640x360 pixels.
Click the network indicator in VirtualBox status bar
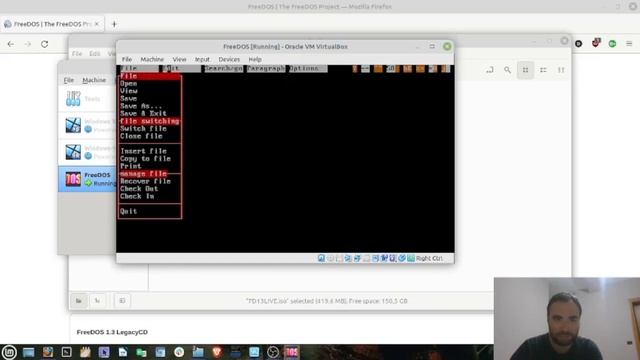pyautogui.click(x=348, y=258)
